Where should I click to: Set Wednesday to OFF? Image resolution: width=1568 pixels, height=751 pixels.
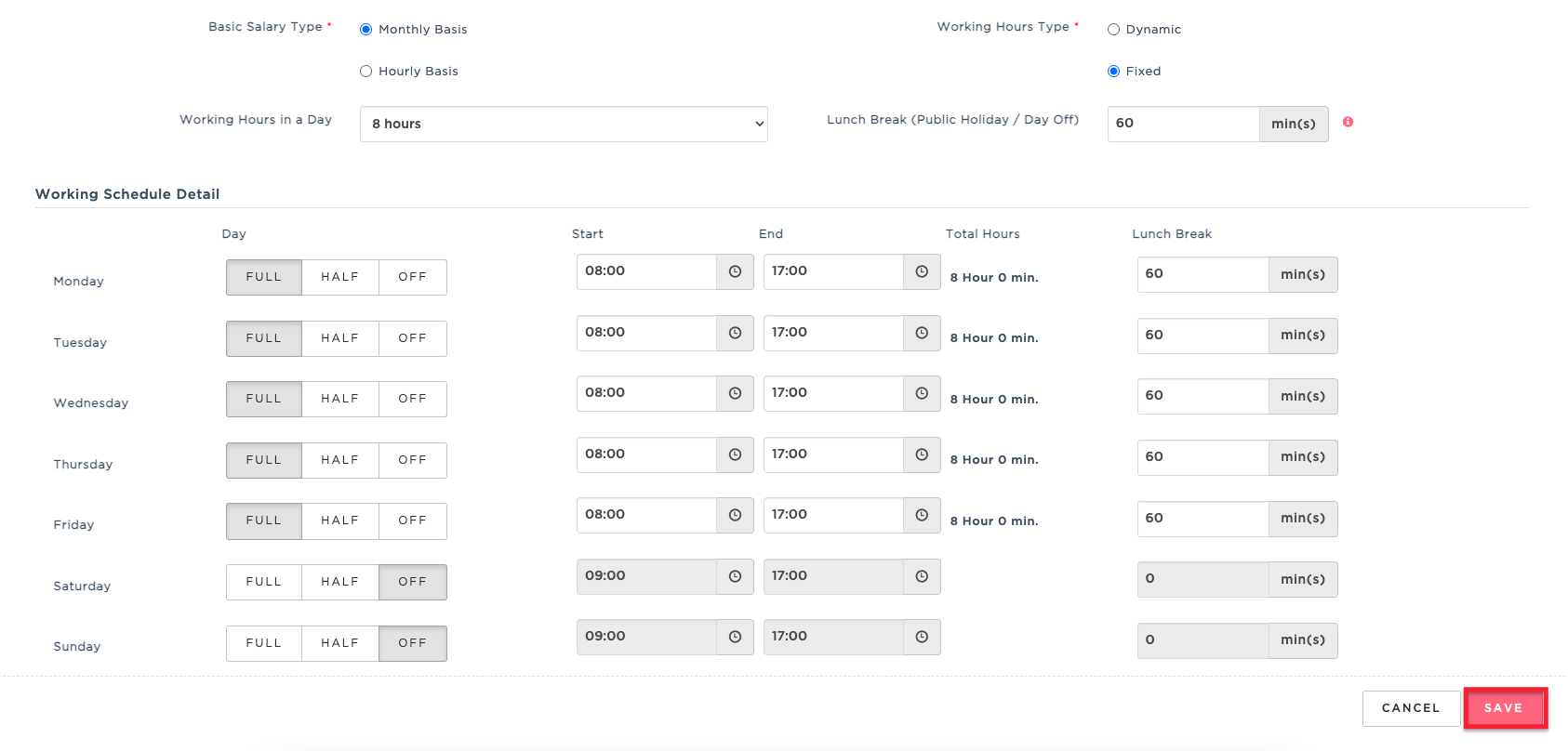tap(413, 399)
